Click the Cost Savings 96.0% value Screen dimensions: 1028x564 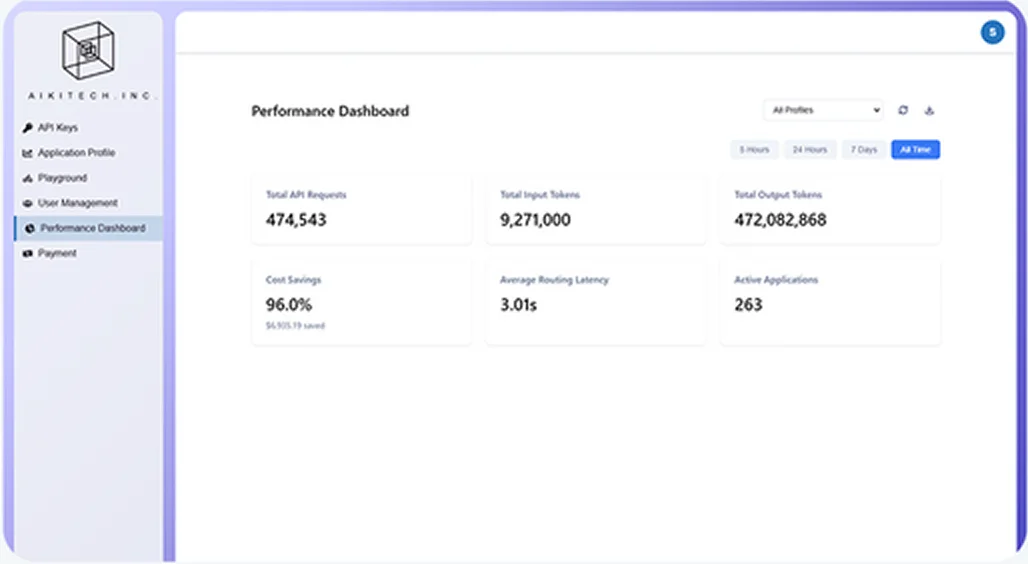tap(288, 305)
